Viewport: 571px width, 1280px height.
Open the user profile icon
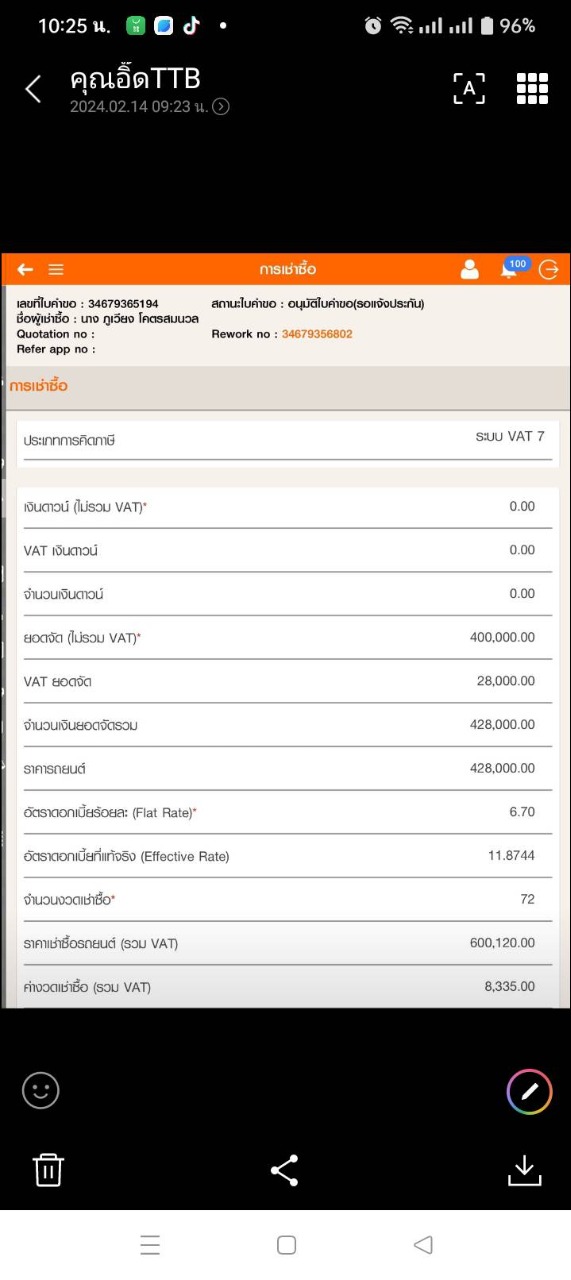(469, 269)
